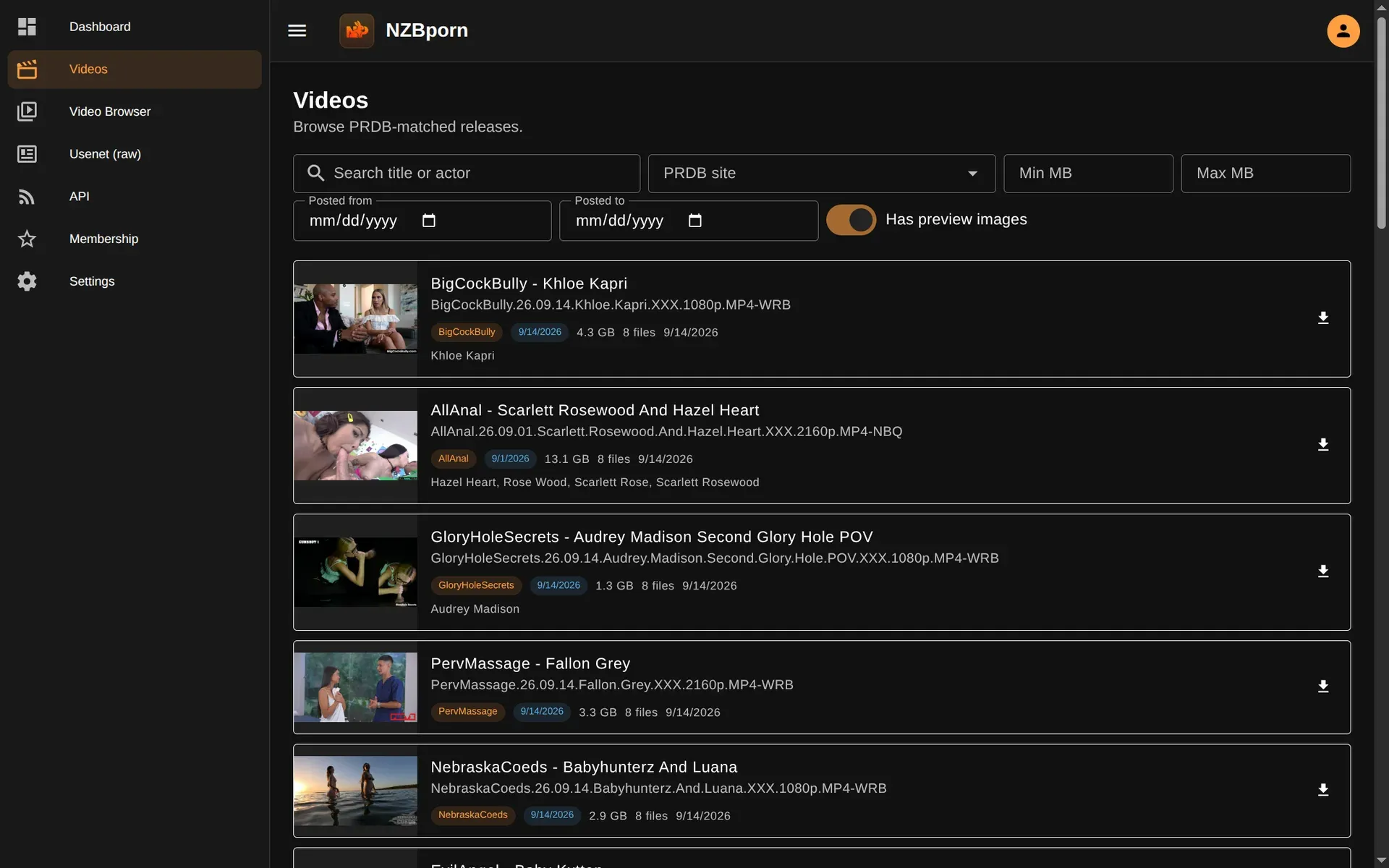
Task: Click the GloryHoleSecrets site chip
Action: coord(476,585)
